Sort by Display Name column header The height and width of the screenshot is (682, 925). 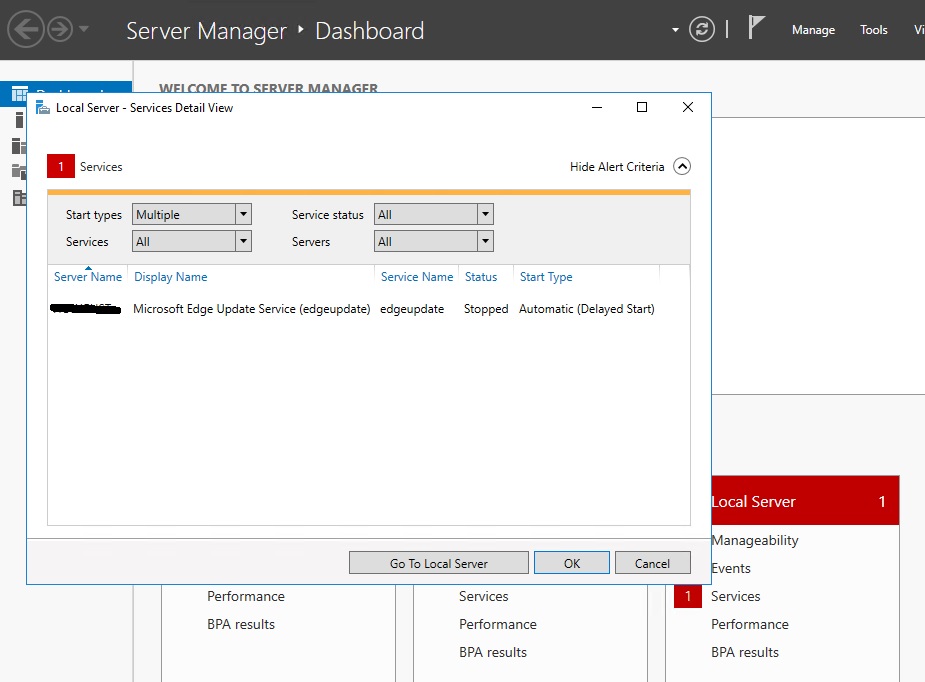[170, 277]
